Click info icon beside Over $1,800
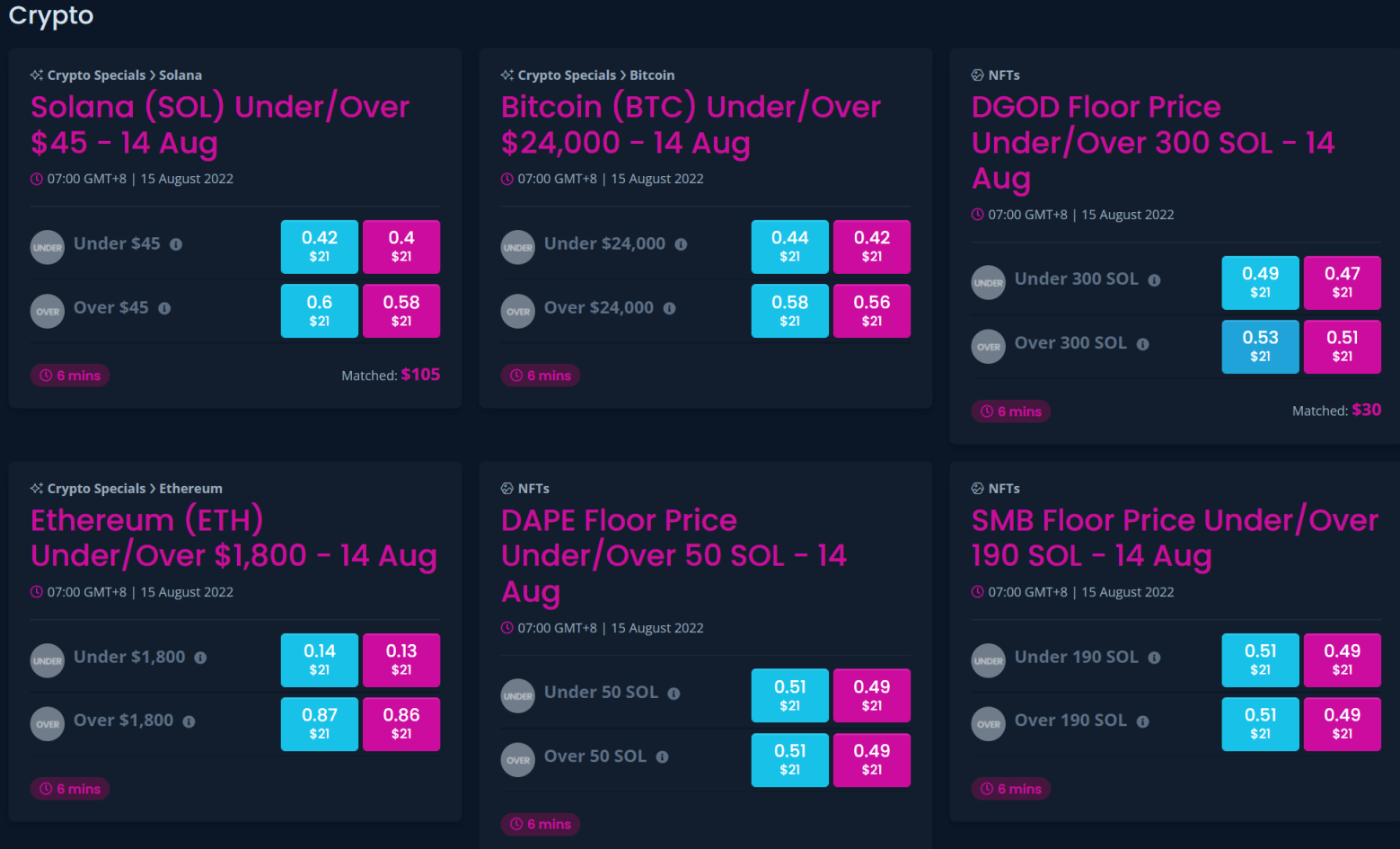 pos(189,721)
